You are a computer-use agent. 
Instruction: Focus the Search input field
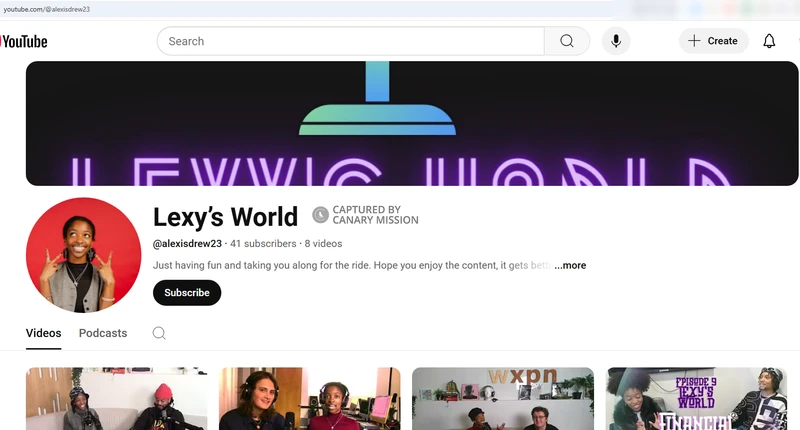[x=351, y=41]
